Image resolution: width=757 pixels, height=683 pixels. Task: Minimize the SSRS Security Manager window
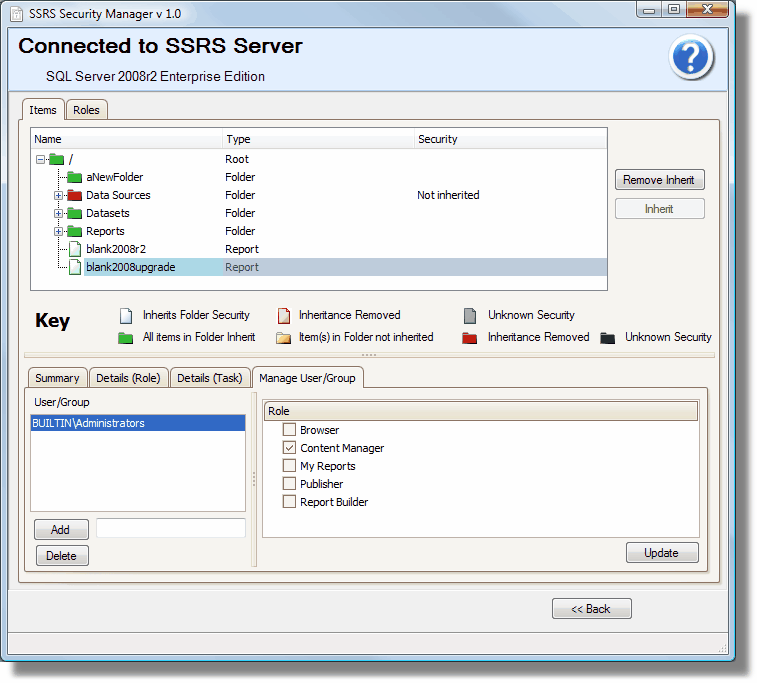coord(649,10)
